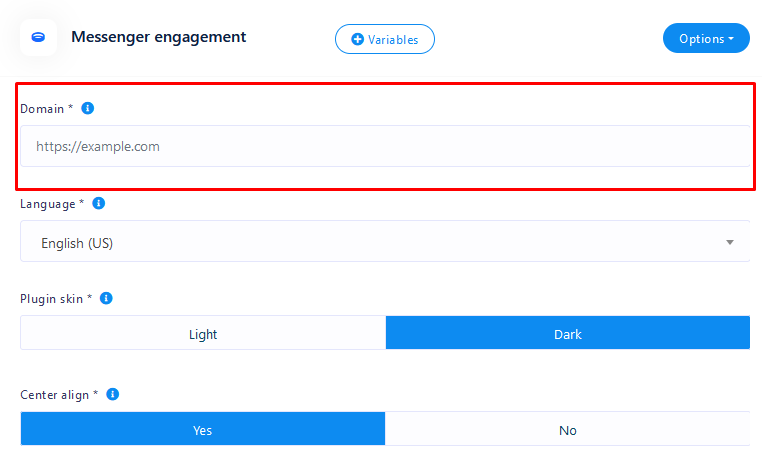Select the Light plugin skin
This screenshot has height=472, width=762.
point(203,334)
